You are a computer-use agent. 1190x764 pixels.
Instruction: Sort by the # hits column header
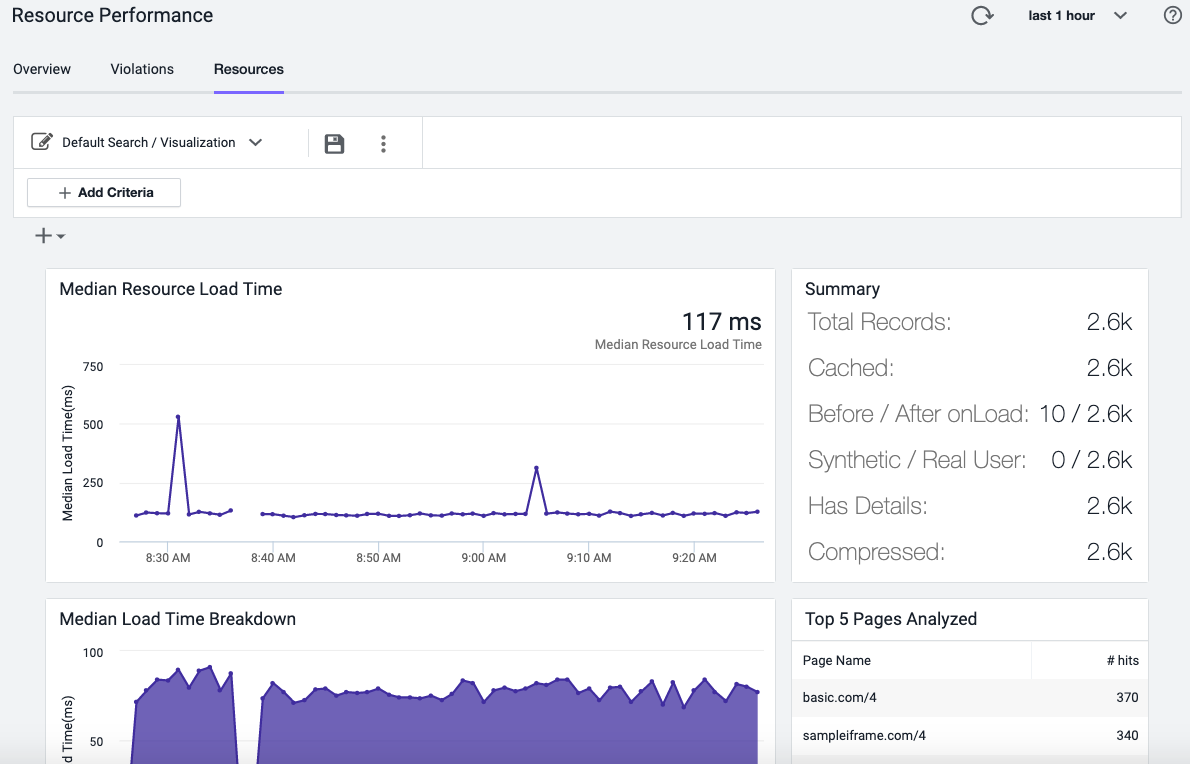tap(1122, 660)
